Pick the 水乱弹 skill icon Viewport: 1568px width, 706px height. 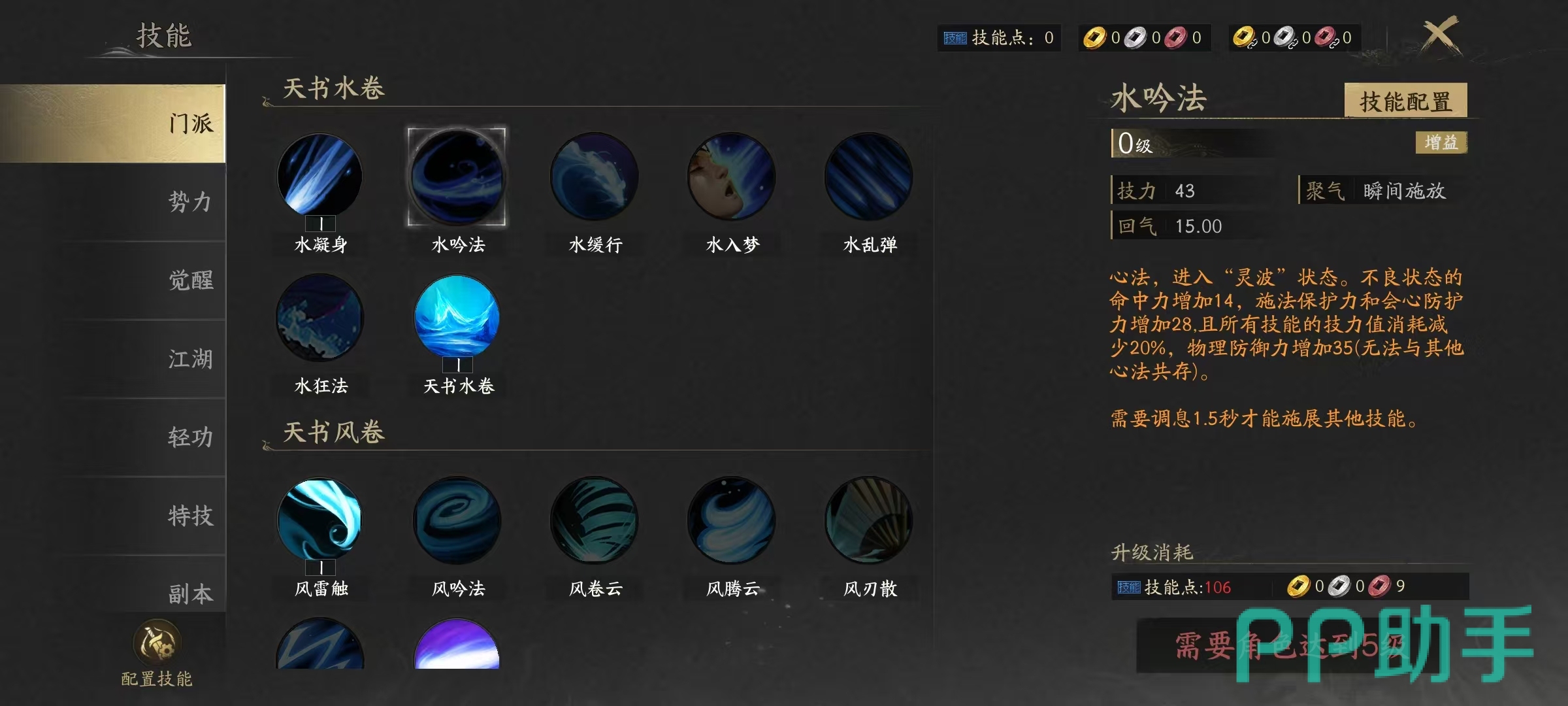tap(868, 176)
